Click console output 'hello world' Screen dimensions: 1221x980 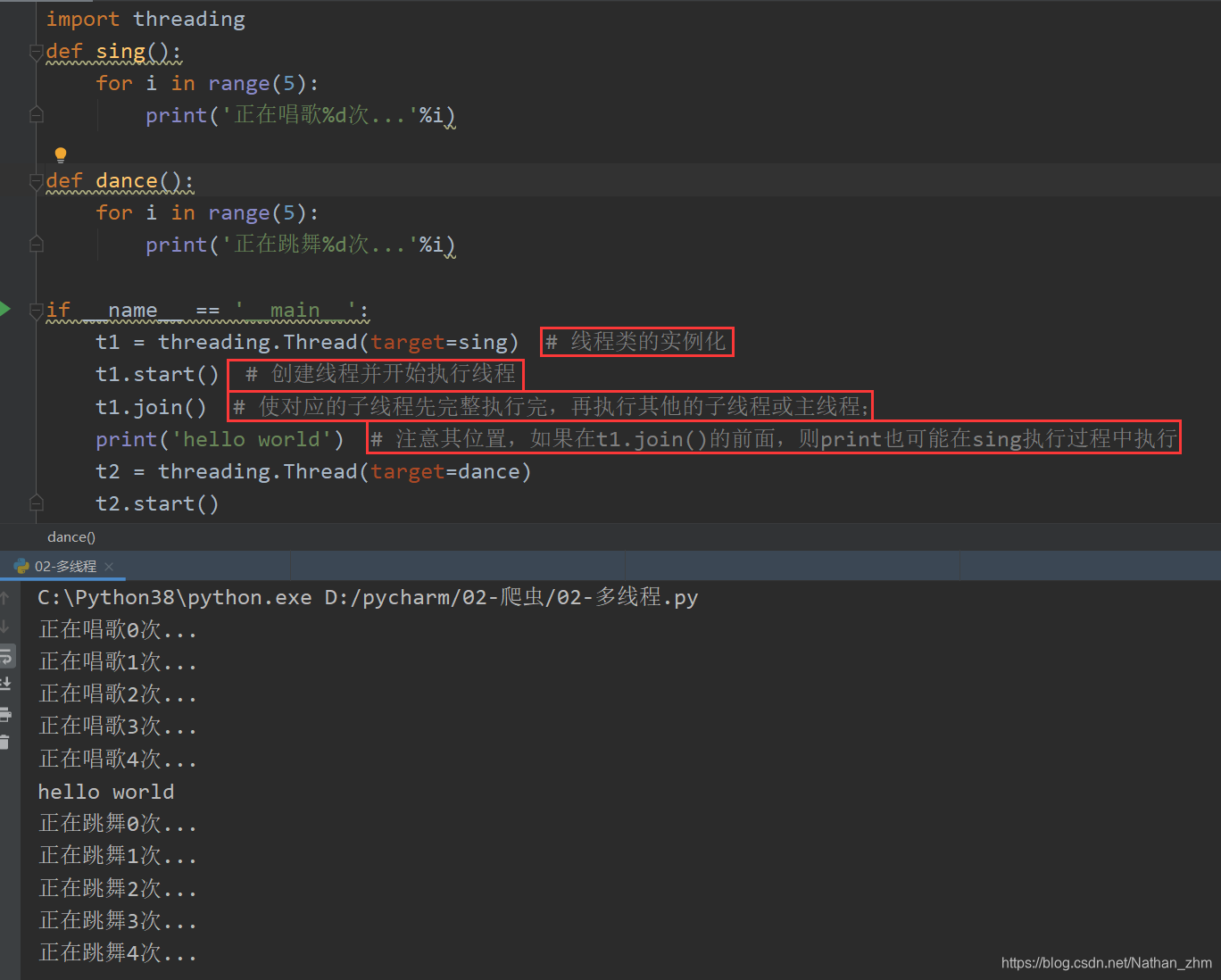click(106, 792)
